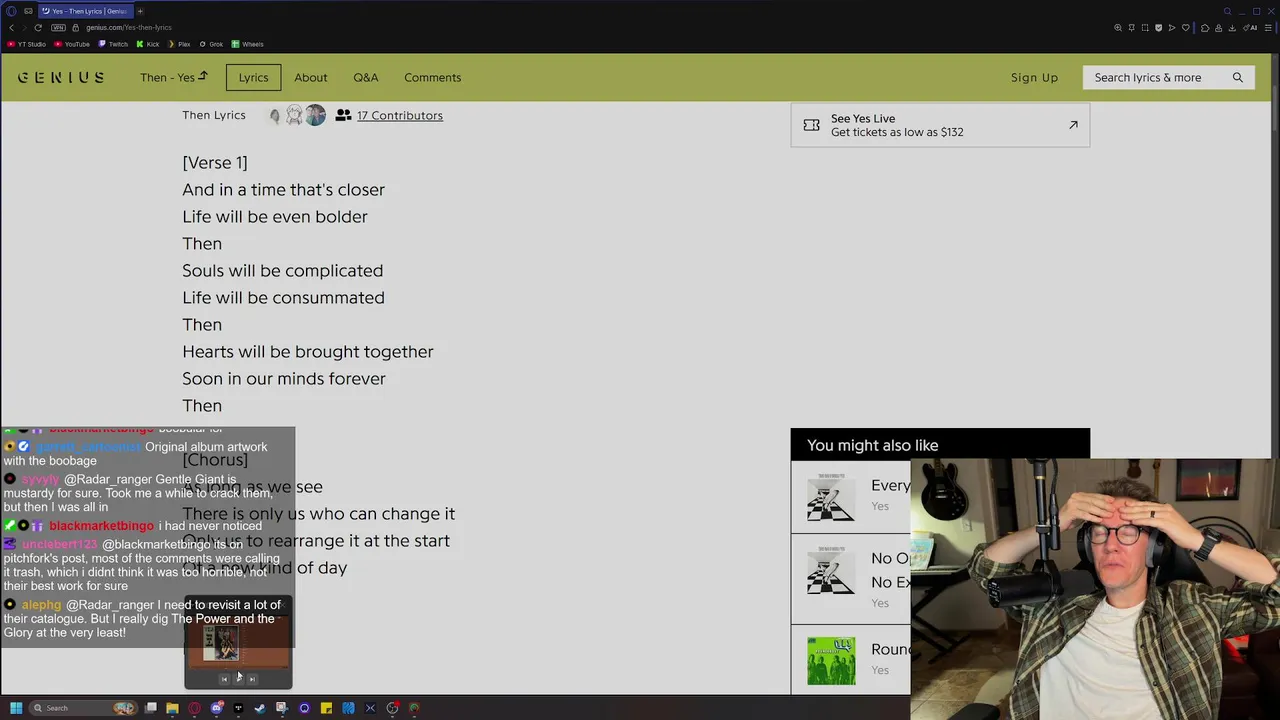
Task: Reload the page with refresh icon
Action: click(x=38, y=27)
